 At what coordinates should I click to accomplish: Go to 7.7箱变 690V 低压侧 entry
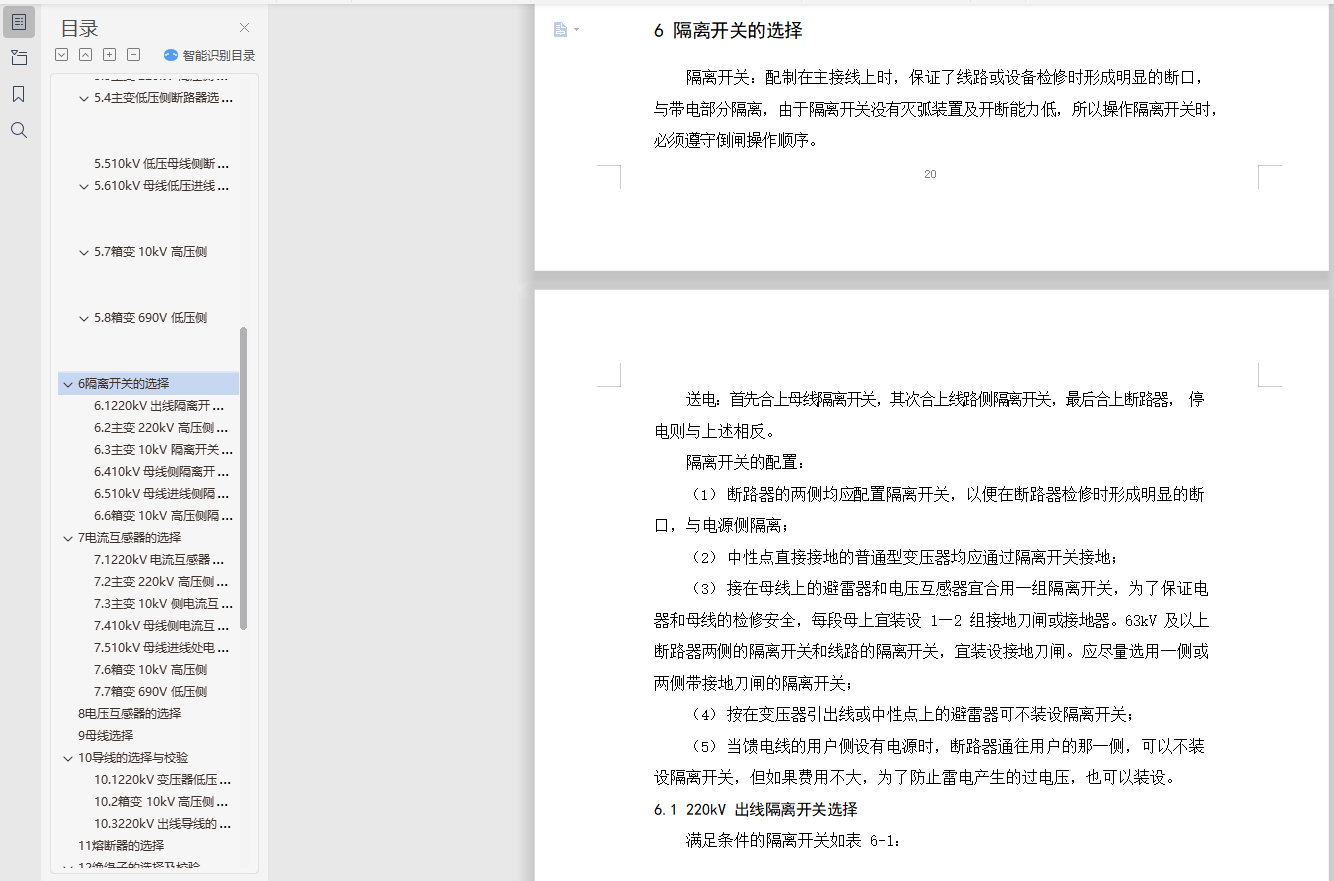coord(151,692)
